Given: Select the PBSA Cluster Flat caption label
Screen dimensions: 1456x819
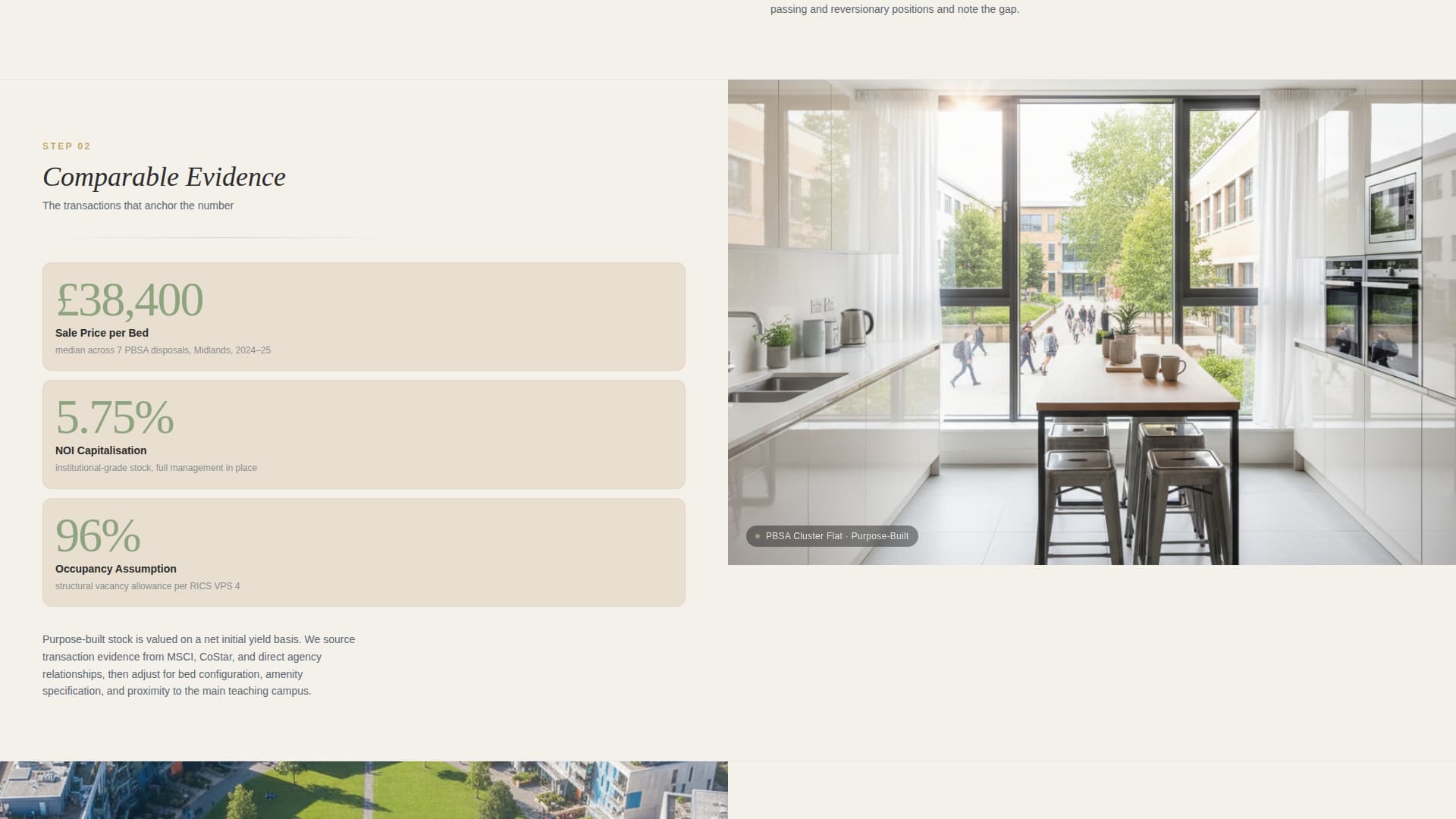Looking at the screenshot, I should (x=837, y=536).
